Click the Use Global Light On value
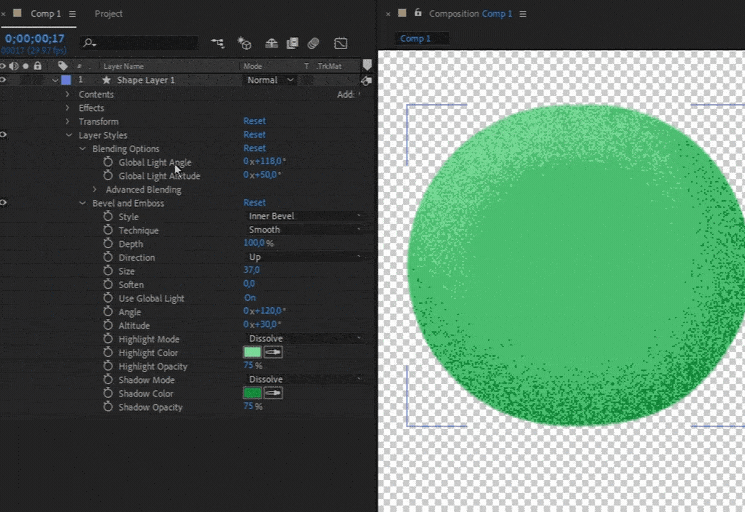 [x=250, y=298]
